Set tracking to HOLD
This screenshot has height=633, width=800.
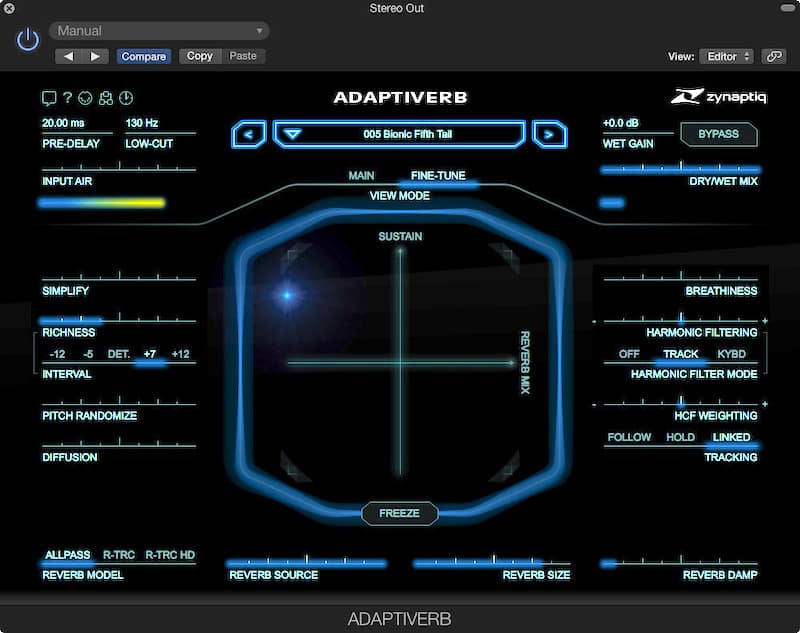(x=681, y=437)
